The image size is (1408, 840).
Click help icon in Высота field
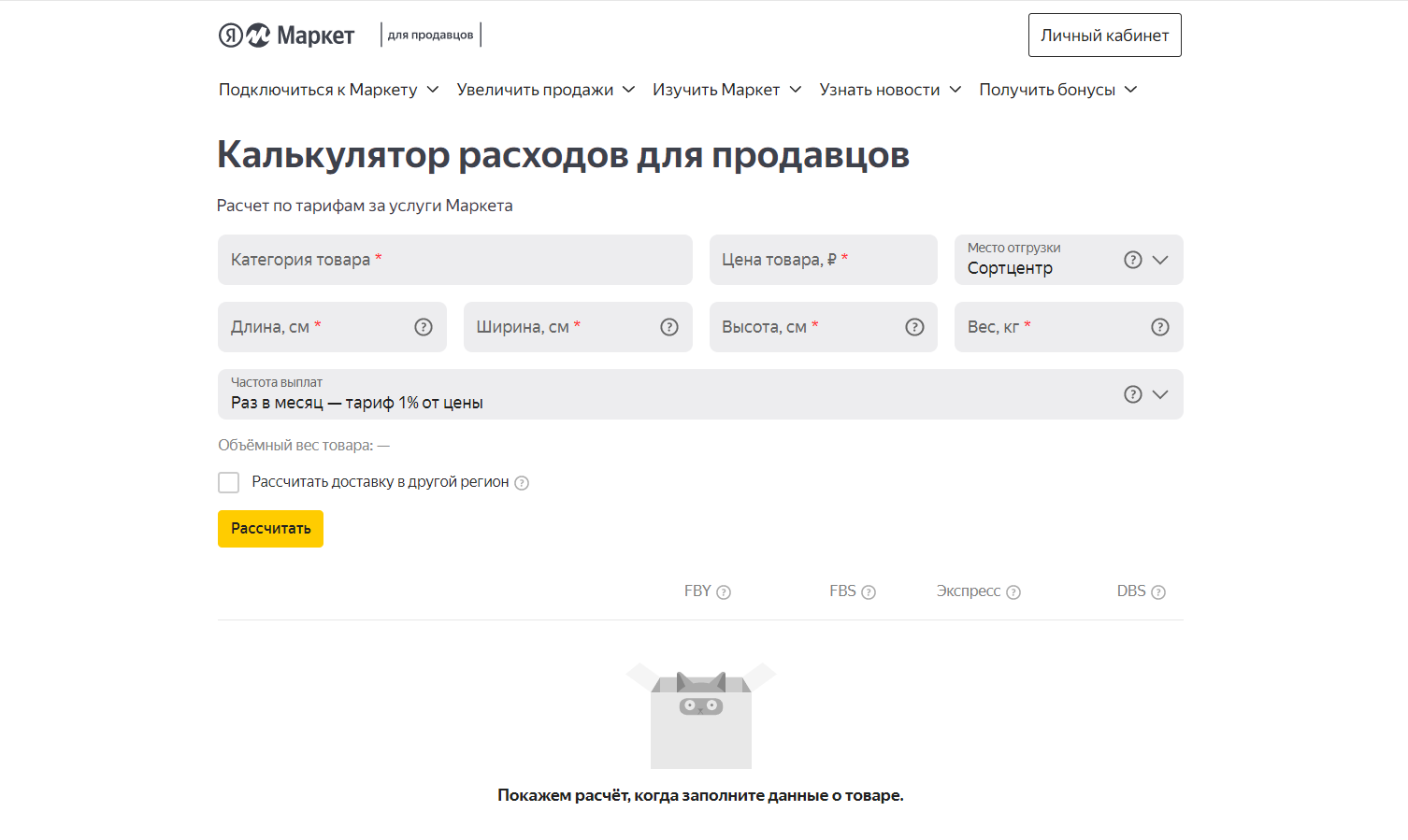(x=914, y=327)
